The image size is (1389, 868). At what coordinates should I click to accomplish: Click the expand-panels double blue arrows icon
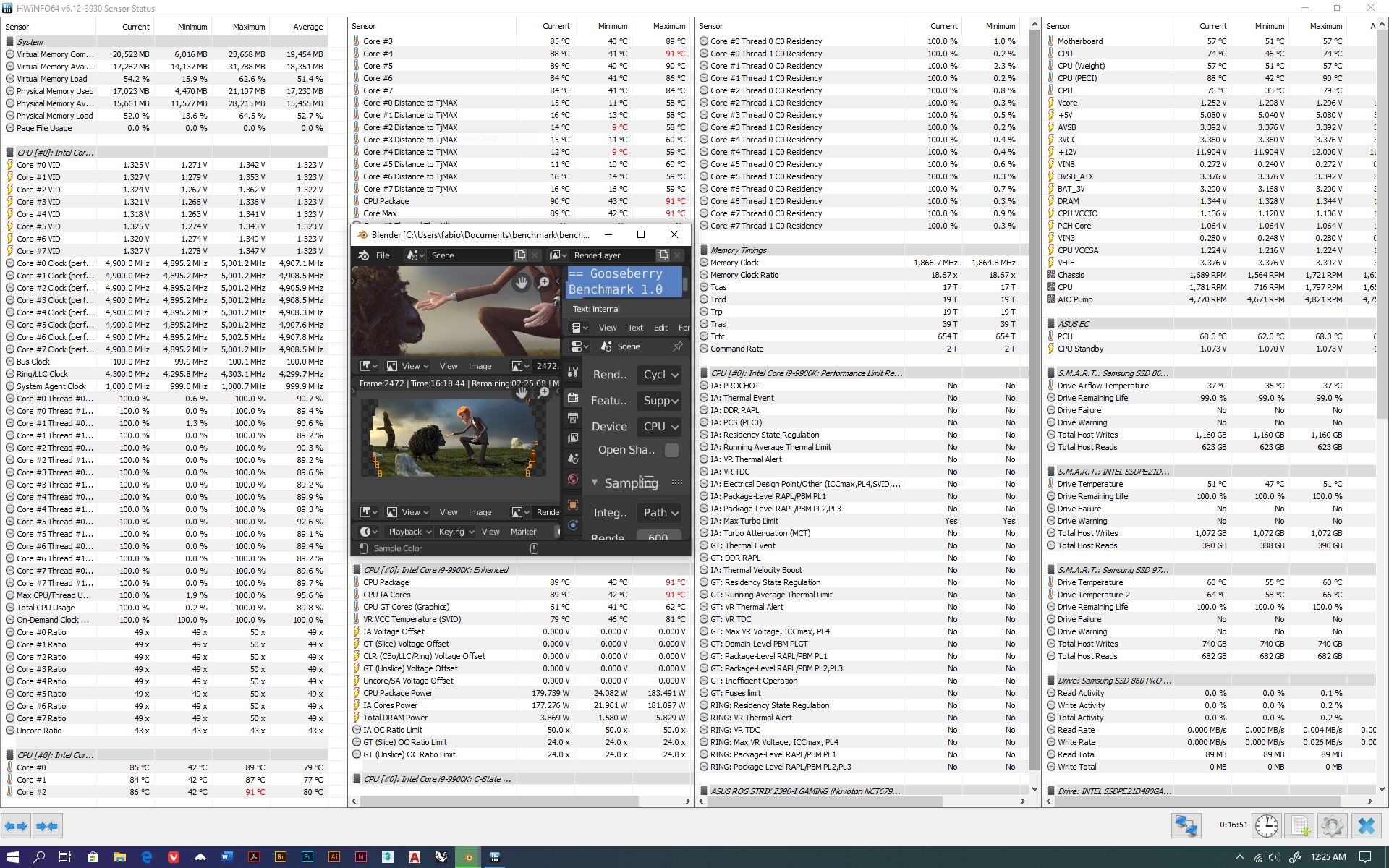coord(16,825)
